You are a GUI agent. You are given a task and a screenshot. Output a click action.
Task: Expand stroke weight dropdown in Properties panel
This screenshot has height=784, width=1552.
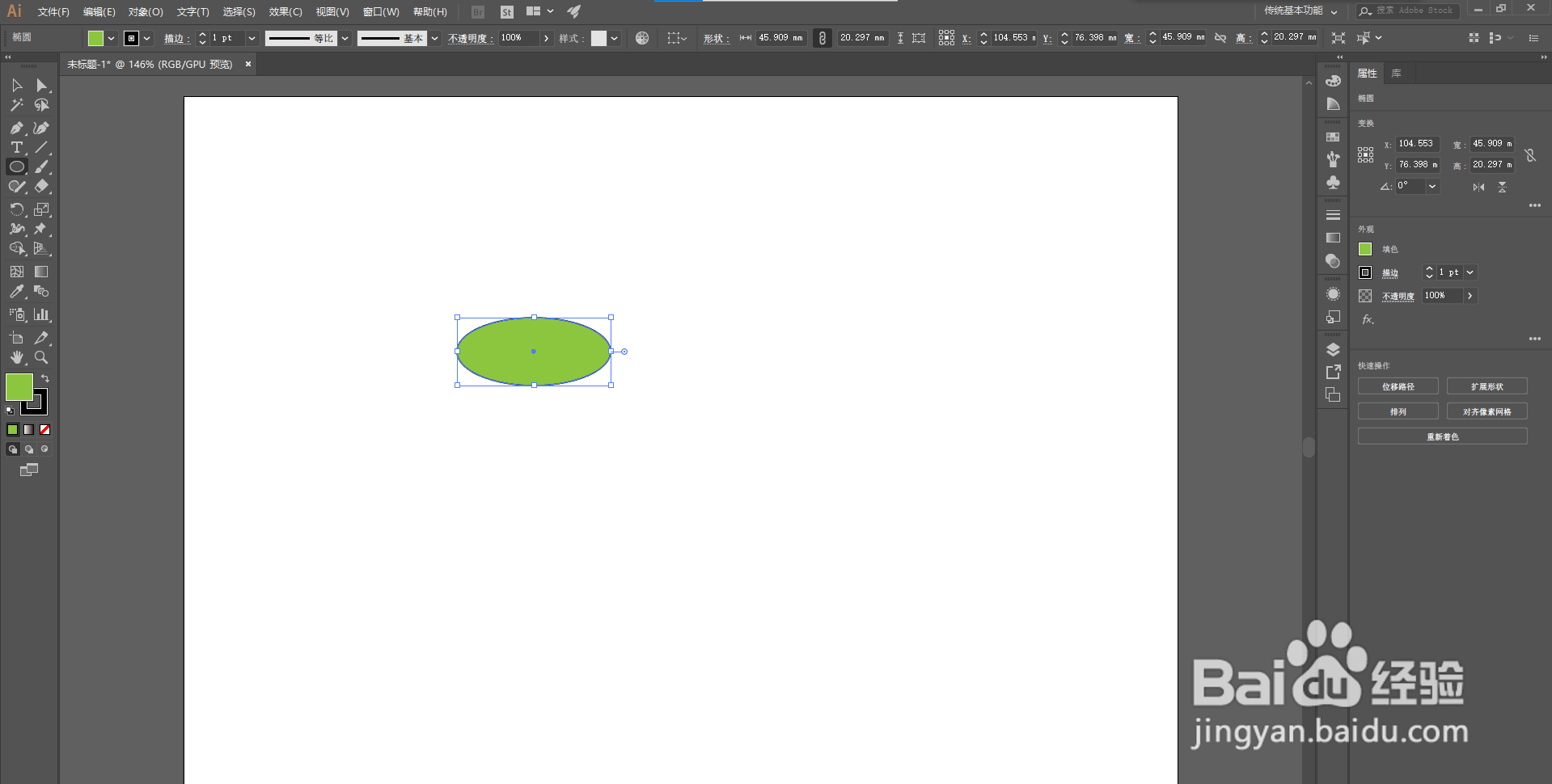pos(1470,272)
